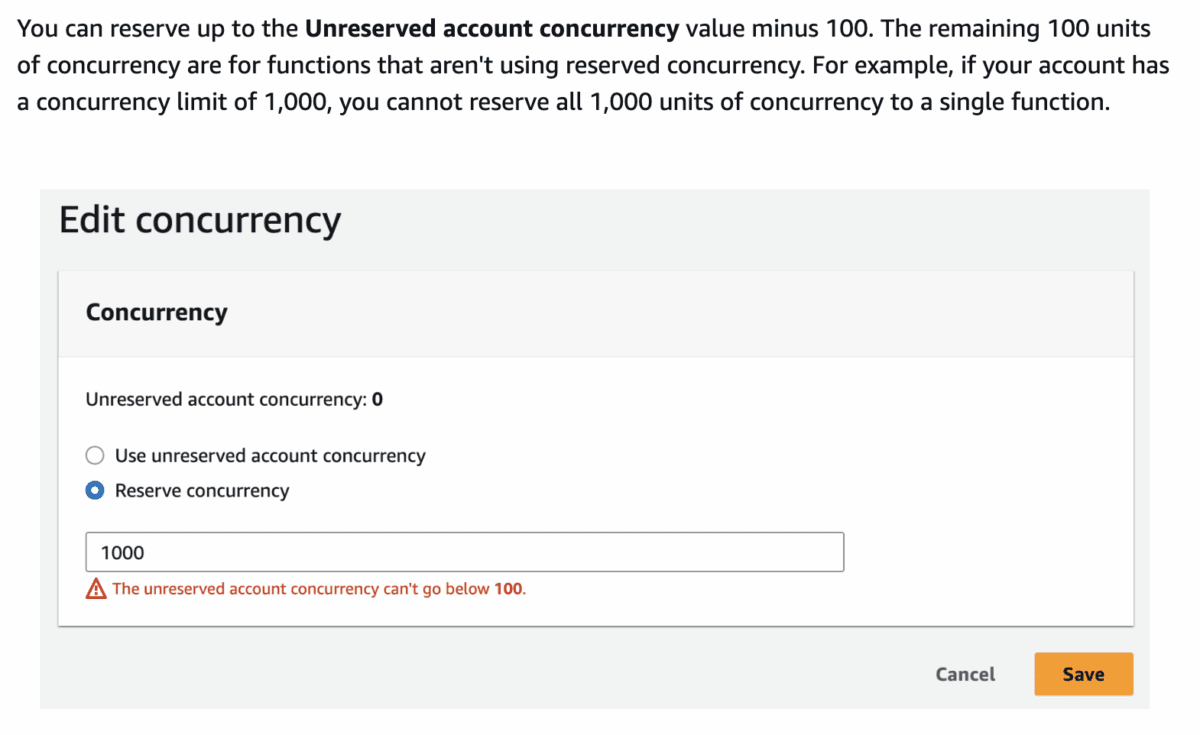The width and height of the screenshot is (1200, 735).
Task: Click the empty radio circle above Reserve concurrency
Action: pyautogui.click(x=94, y=455)
